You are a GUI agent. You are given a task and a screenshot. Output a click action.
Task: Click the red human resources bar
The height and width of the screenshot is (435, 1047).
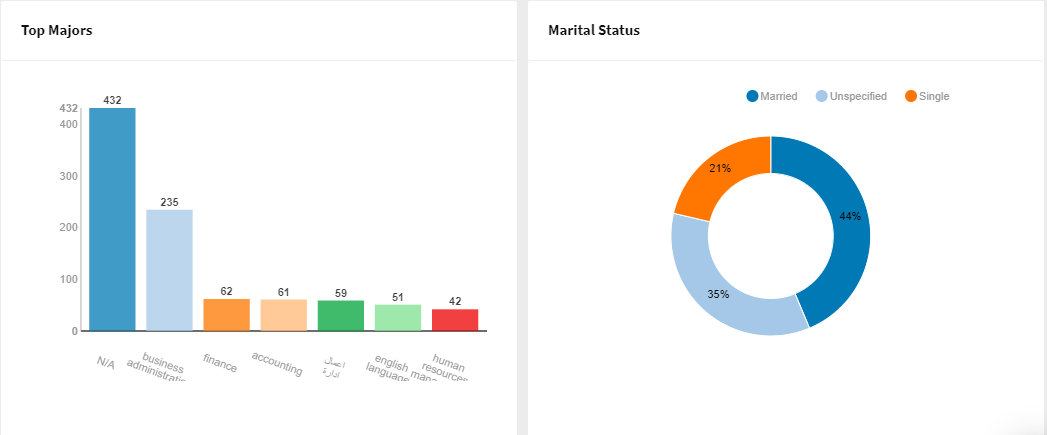[454, 320]
